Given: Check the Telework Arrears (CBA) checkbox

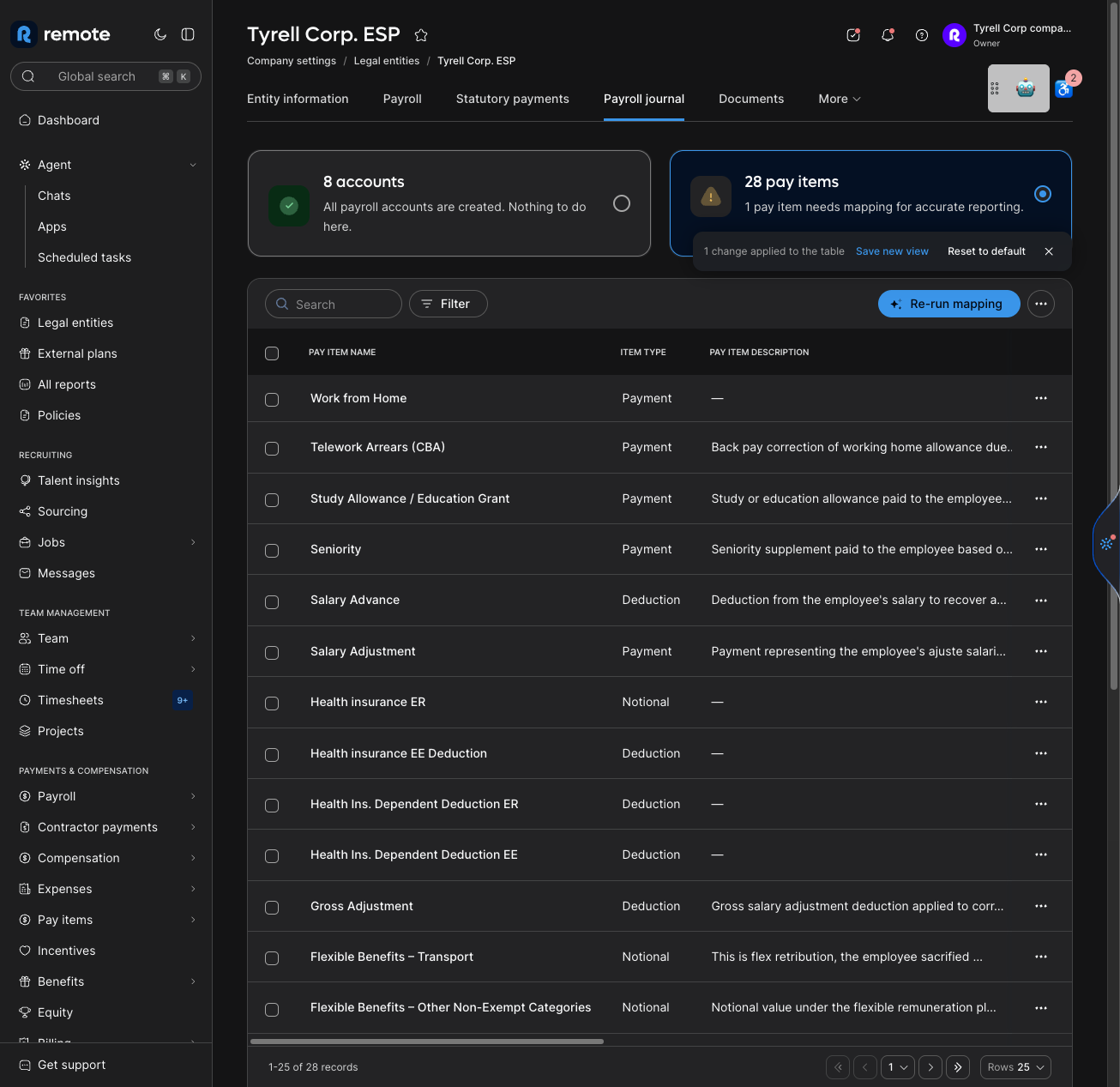Looking at the screenshot, I should coord(272,449).
